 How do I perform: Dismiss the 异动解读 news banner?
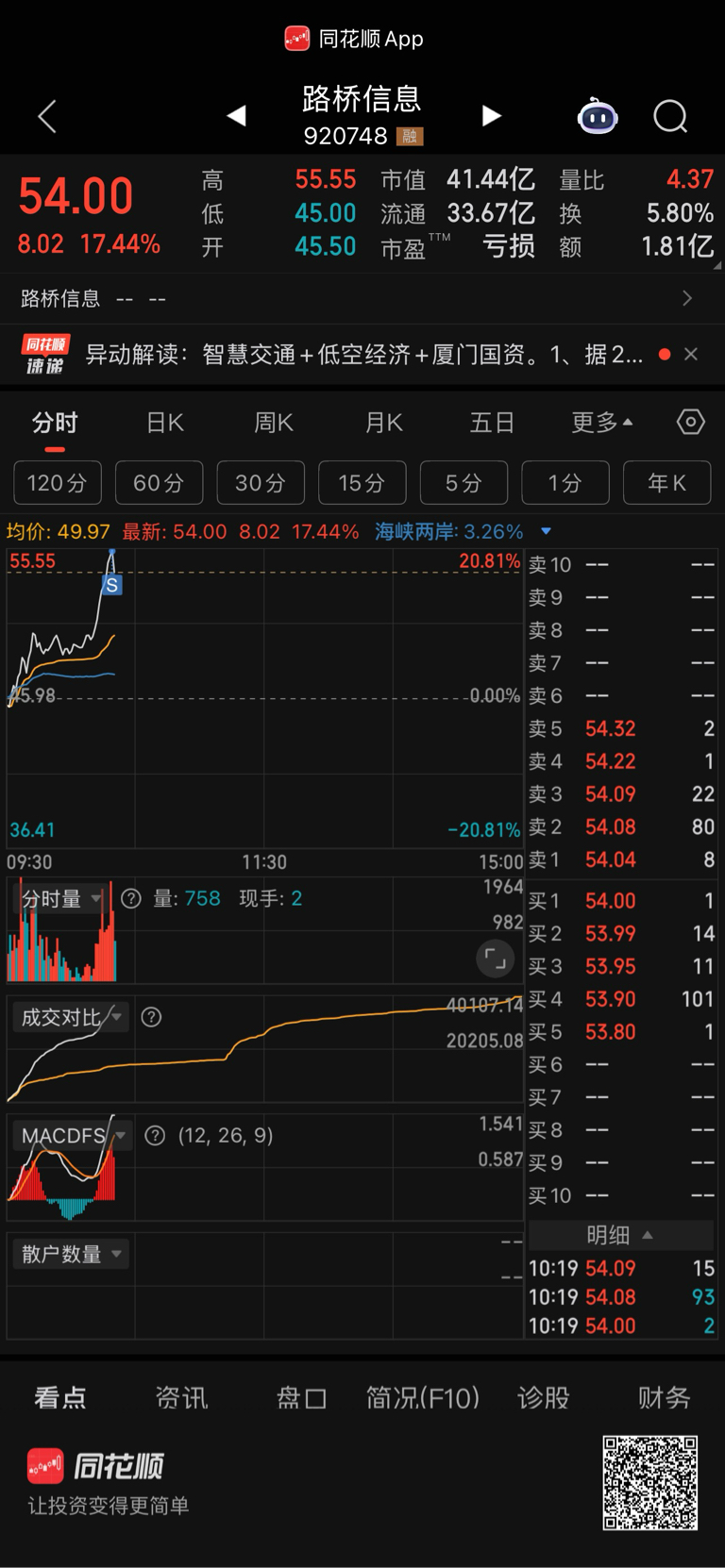tap(691, 354)
